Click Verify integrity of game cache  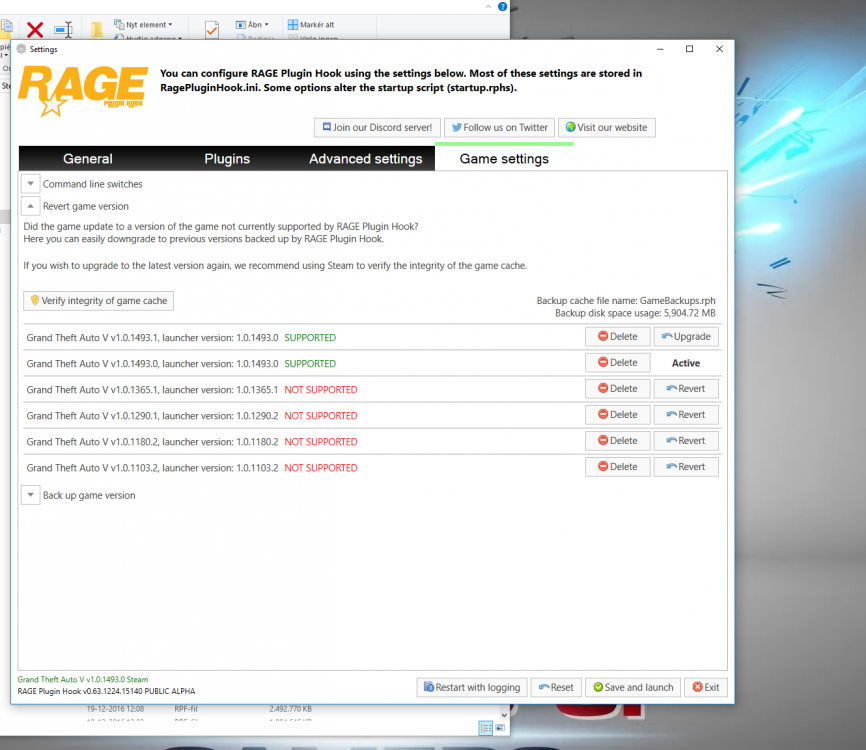coord(98,301)
